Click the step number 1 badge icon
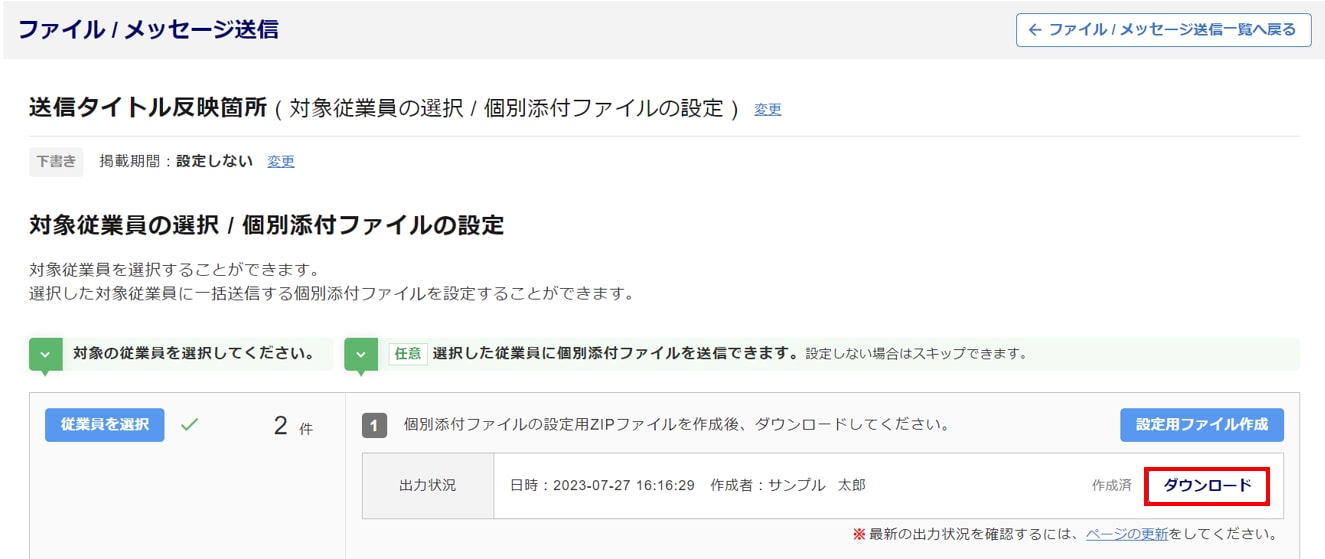The height and width of the screenshot is (559, 1325). 374,426
